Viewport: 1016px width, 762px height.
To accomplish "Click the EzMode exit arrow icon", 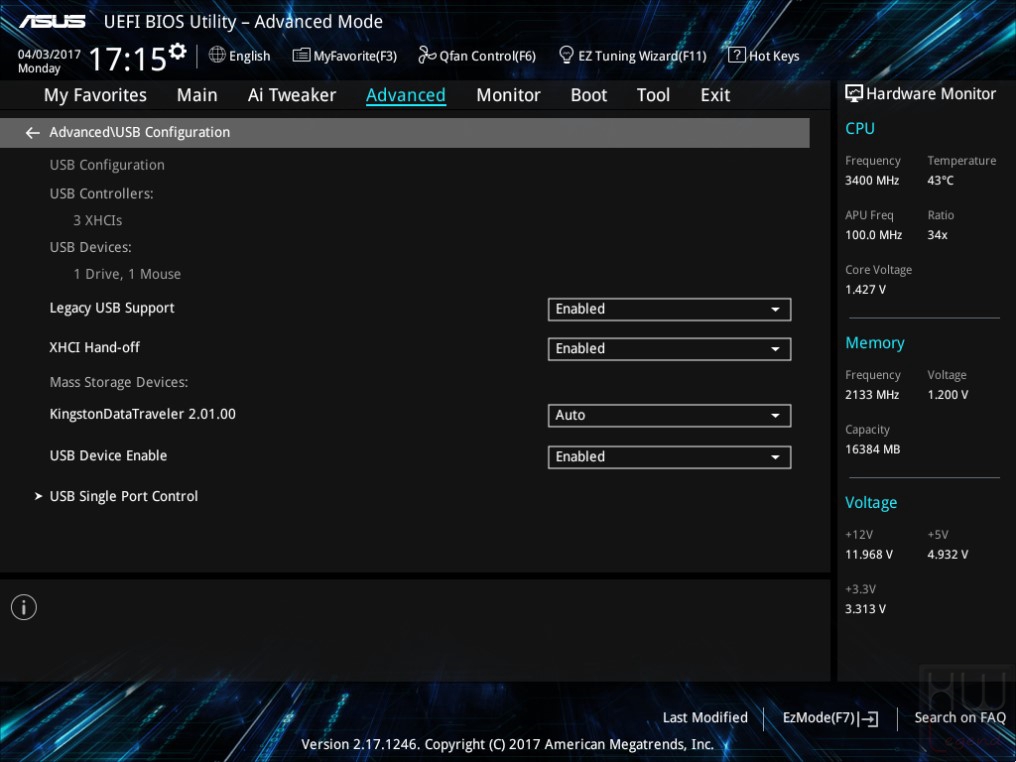I will point(869,718).
